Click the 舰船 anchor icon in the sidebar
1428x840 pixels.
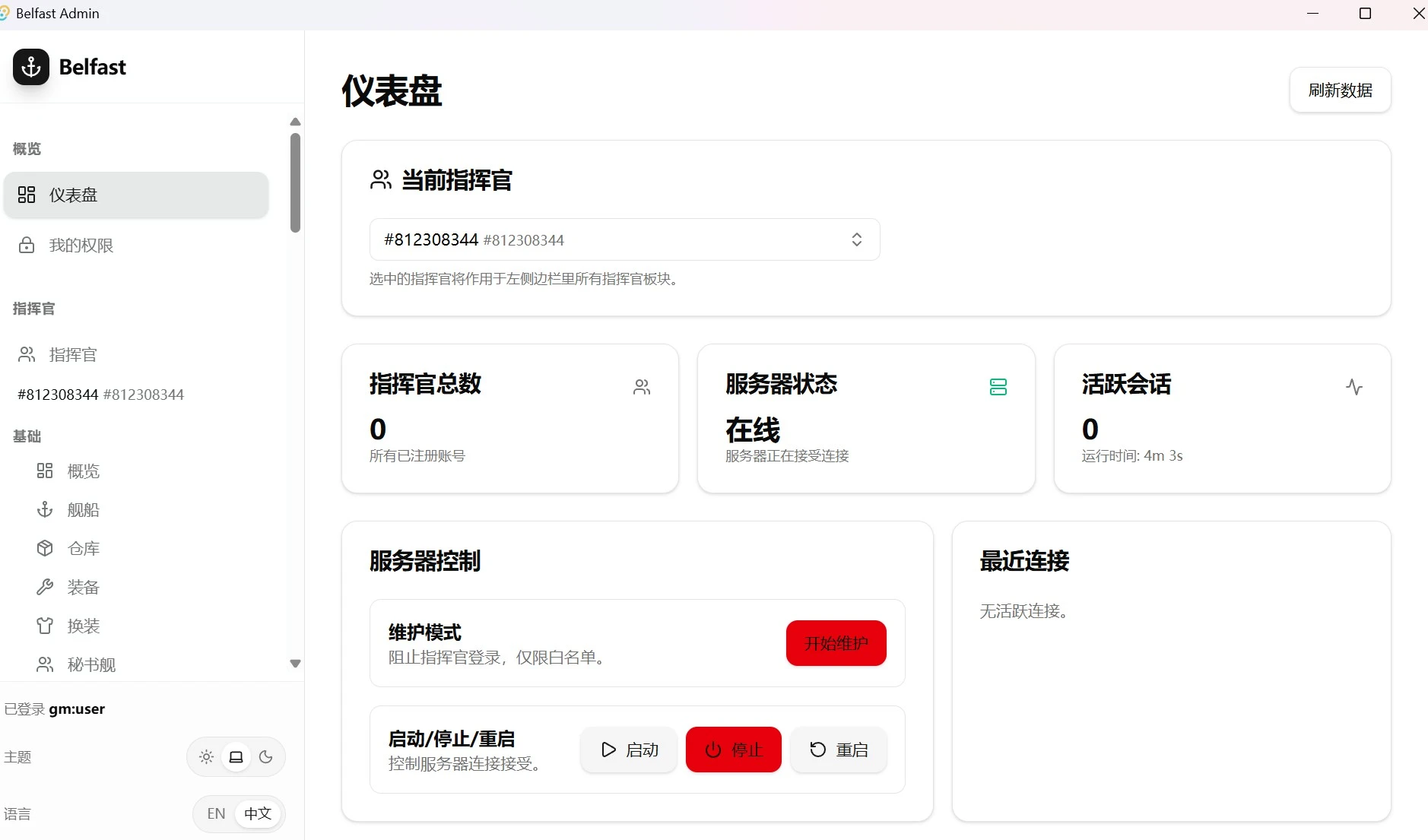(x=45, y=509)
